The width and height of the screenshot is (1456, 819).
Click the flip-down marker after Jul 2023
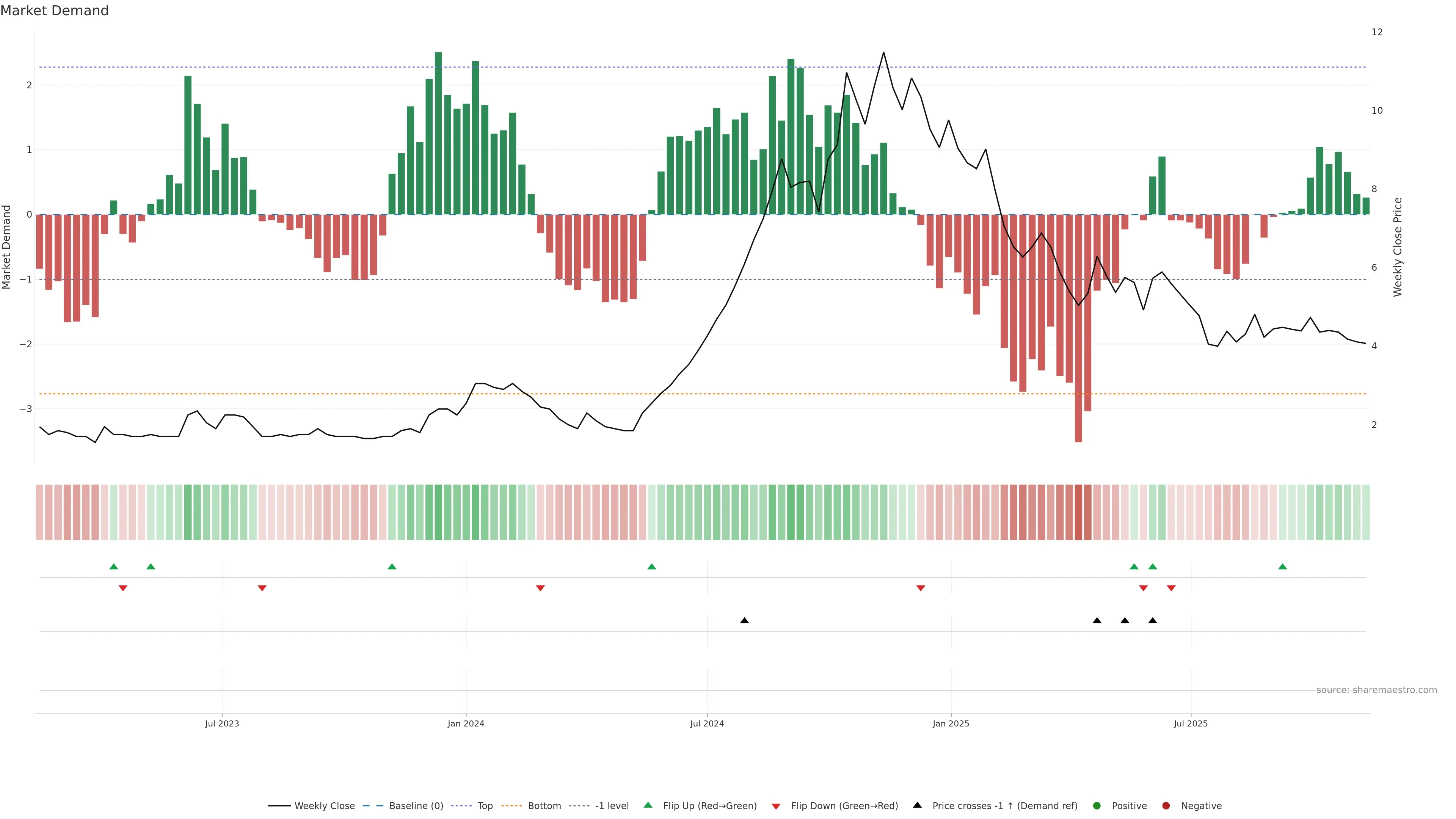pos(262,588)
